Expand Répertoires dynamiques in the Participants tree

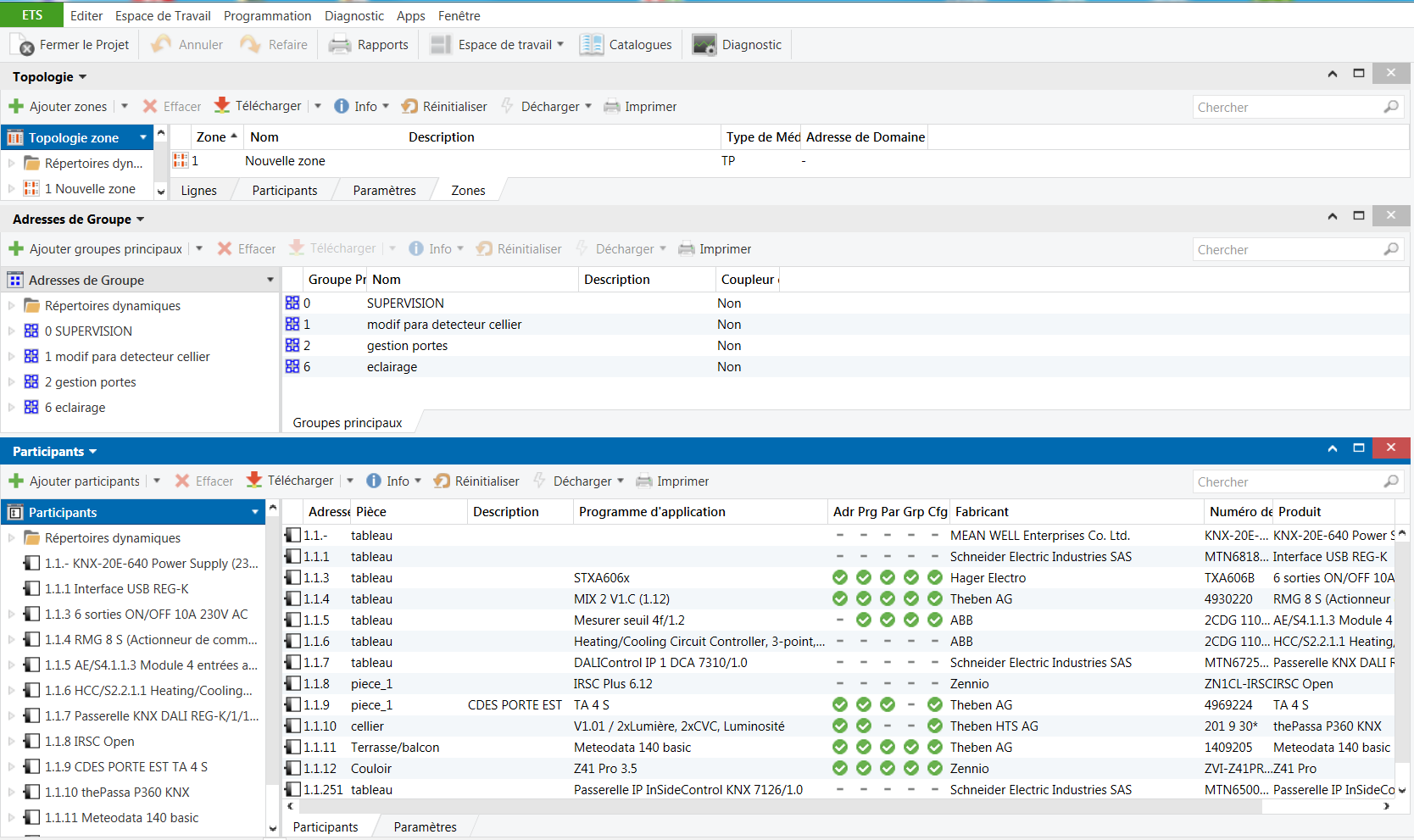coord(11,537)
